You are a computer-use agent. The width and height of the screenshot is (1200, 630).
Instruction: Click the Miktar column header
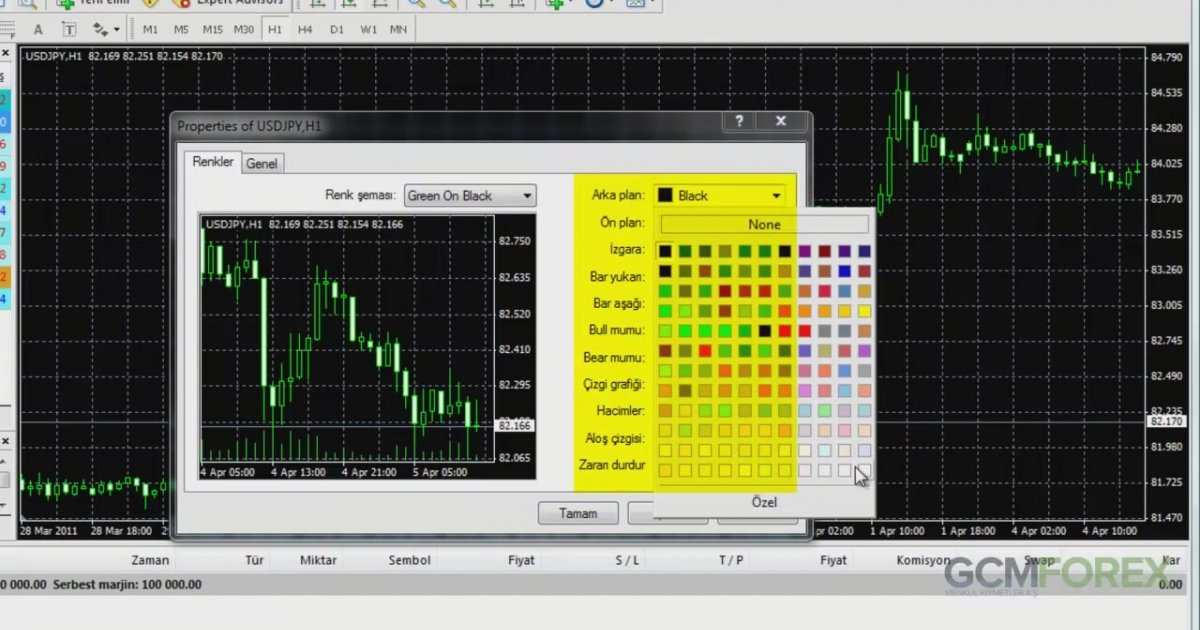tap(318, 561)
